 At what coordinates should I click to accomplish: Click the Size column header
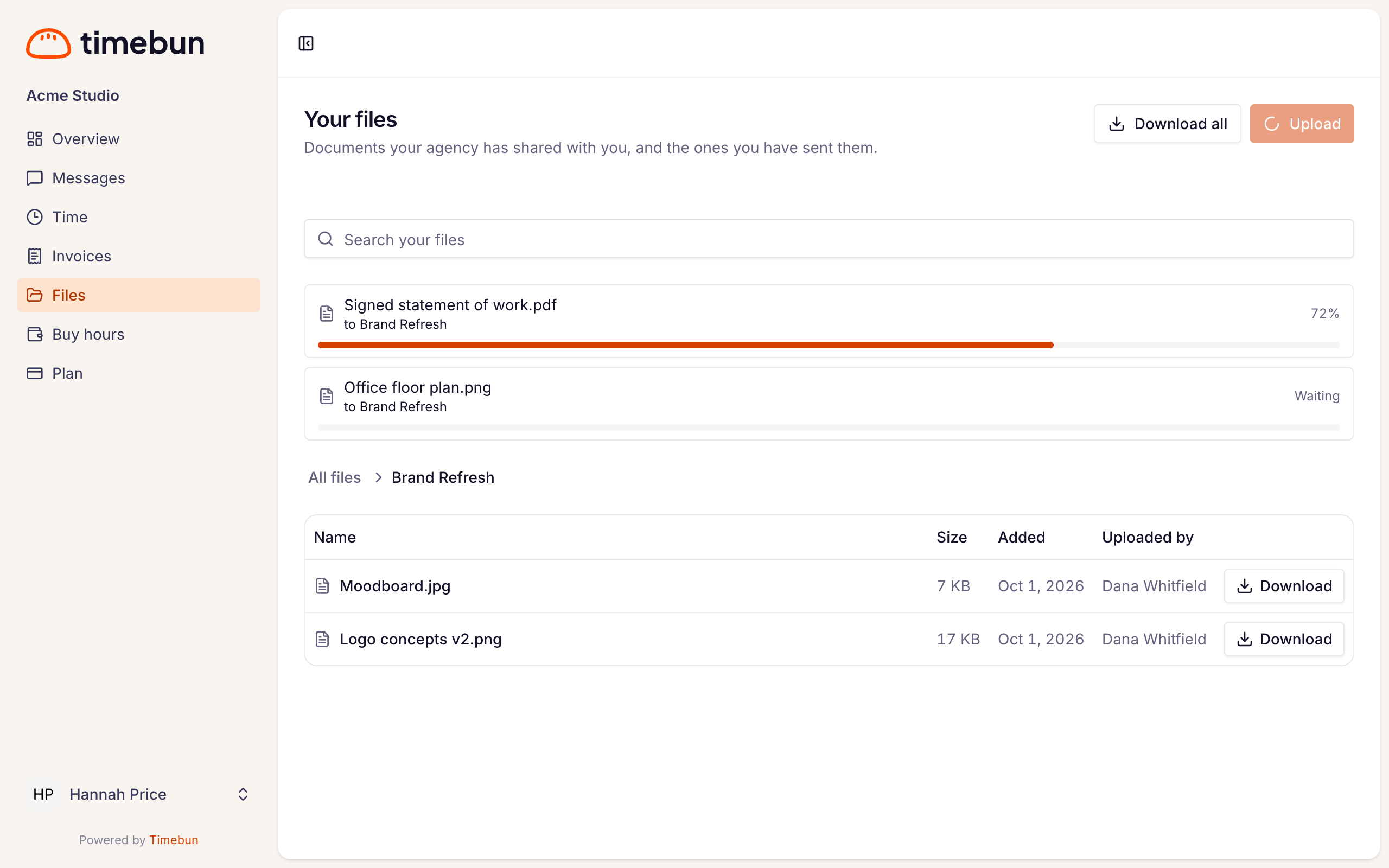tap(952, 537)
